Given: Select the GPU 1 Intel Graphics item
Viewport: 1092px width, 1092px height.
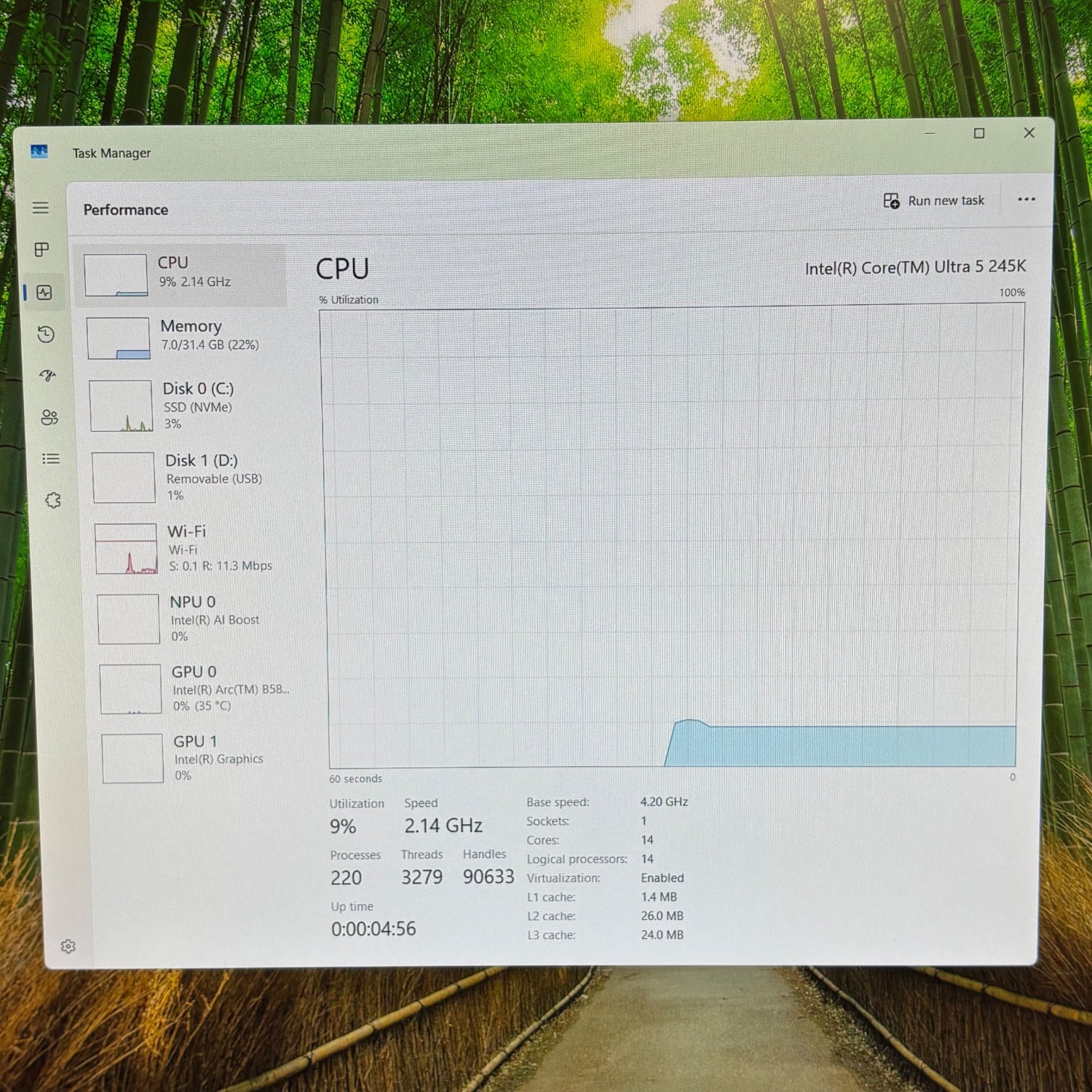Looking at the screenshot, I should coord(195,759).
